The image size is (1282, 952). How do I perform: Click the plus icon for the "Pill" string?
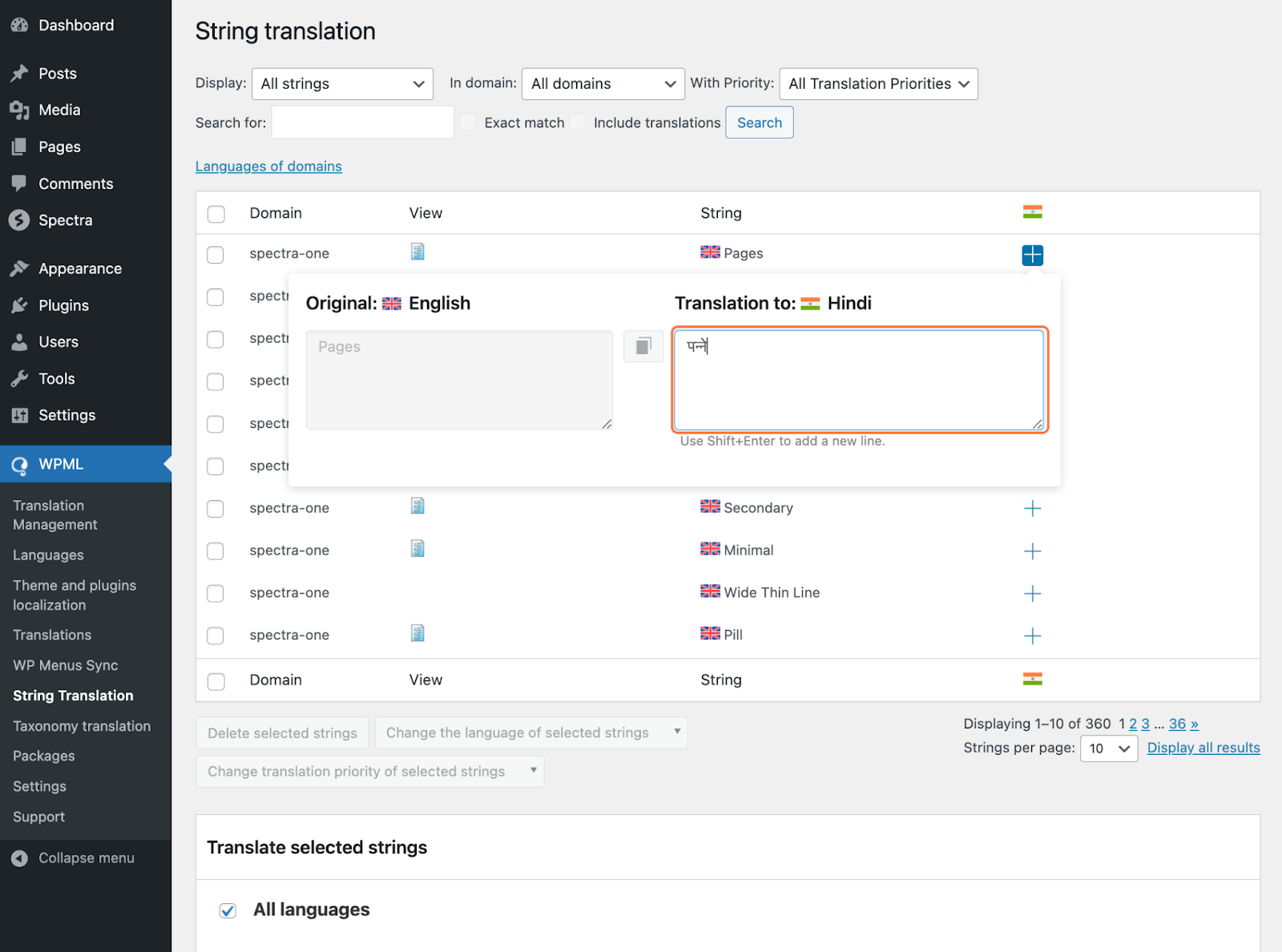coord(1033,635)
